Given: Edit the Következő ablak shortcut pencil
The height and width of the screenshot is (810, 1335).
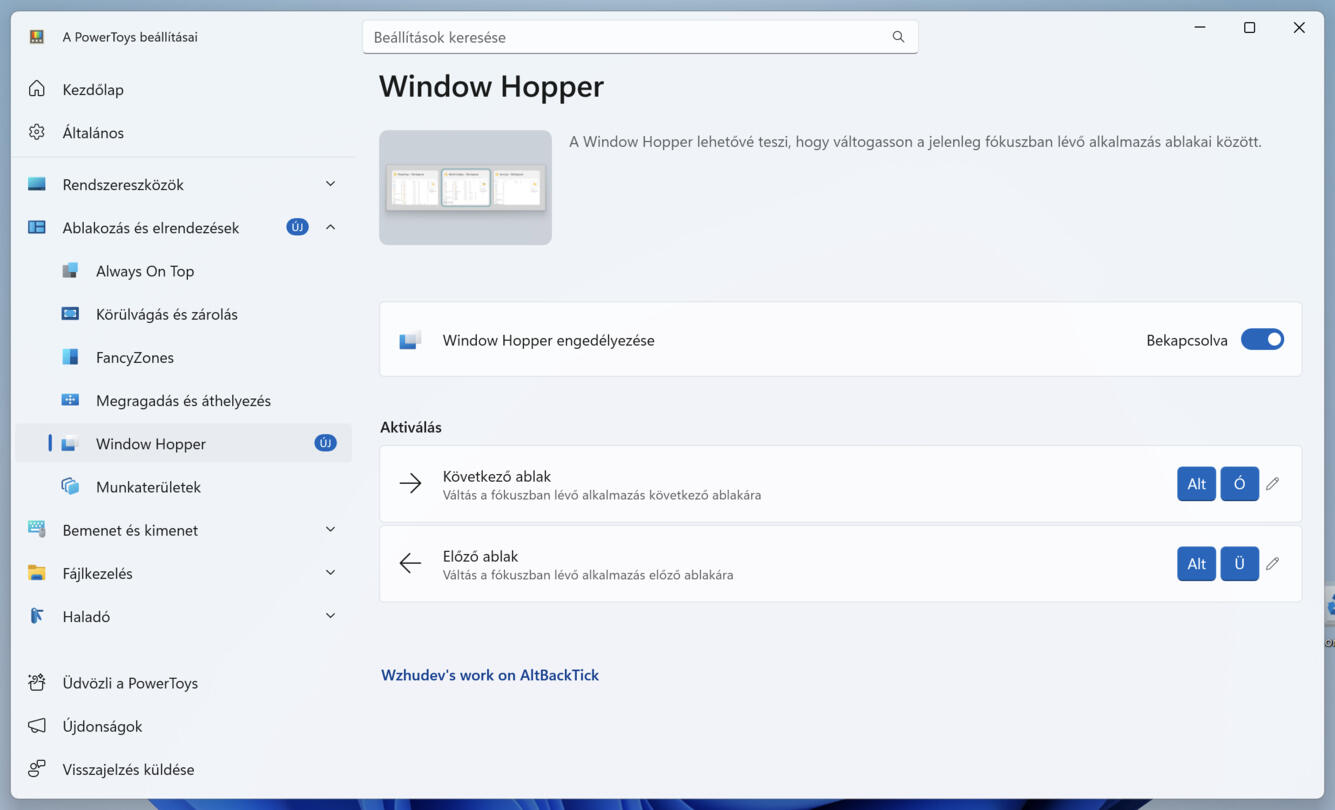Looking at the screenshot, I should click(1272, 484).
